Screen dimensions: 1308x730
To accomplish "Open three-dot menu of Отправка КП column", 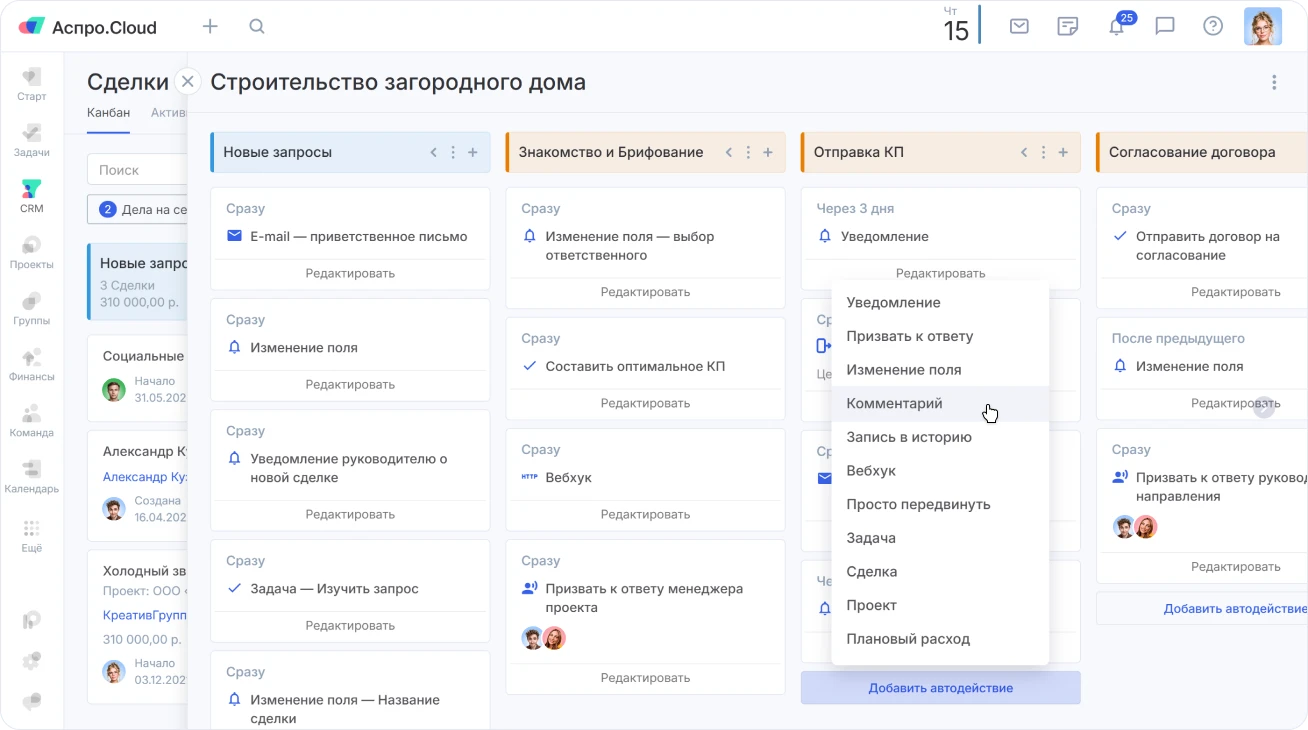I will 1043,153.
